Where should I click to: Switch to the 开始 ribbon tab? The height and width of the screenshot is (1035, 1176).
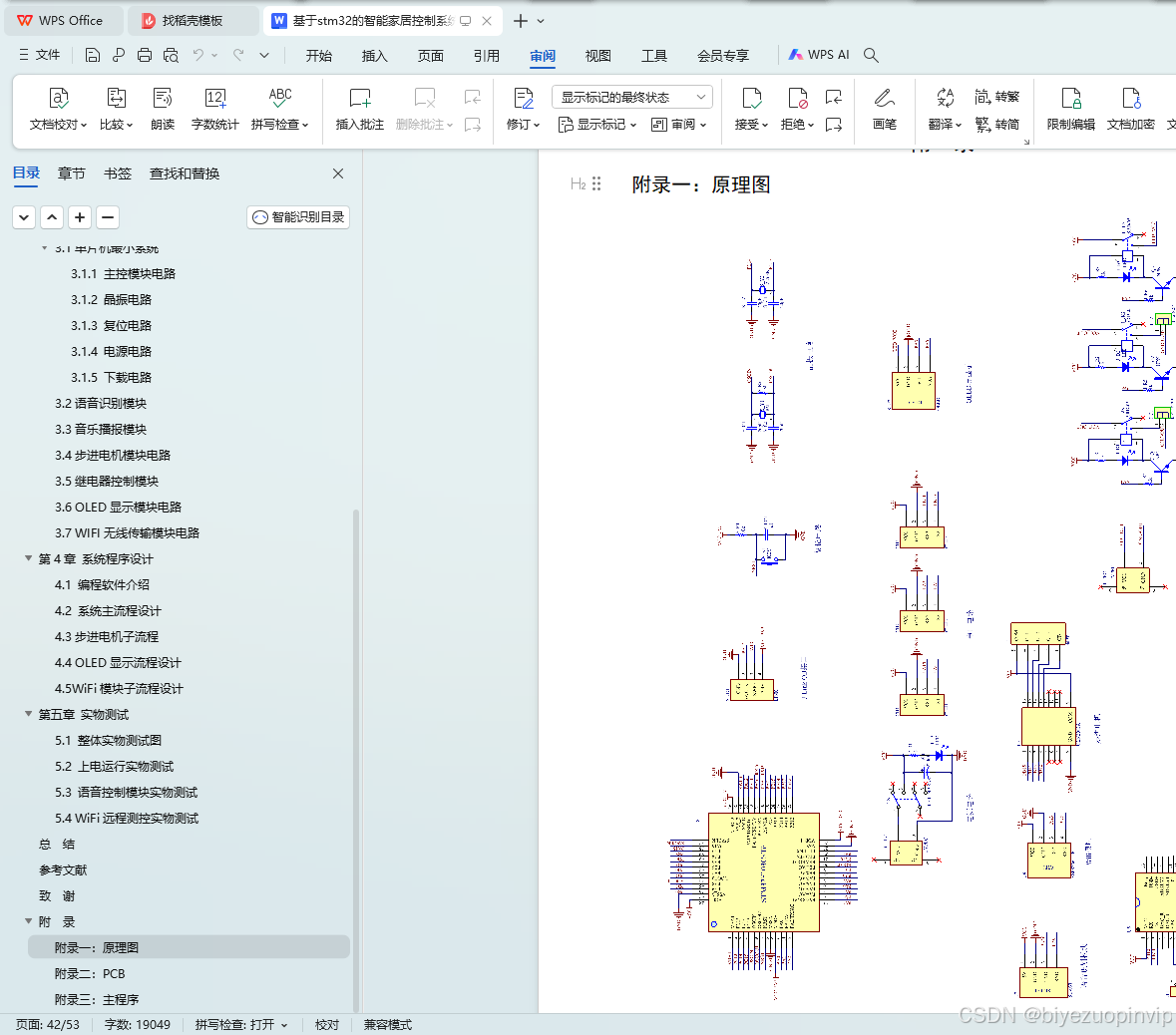click(x=319, y=56)
